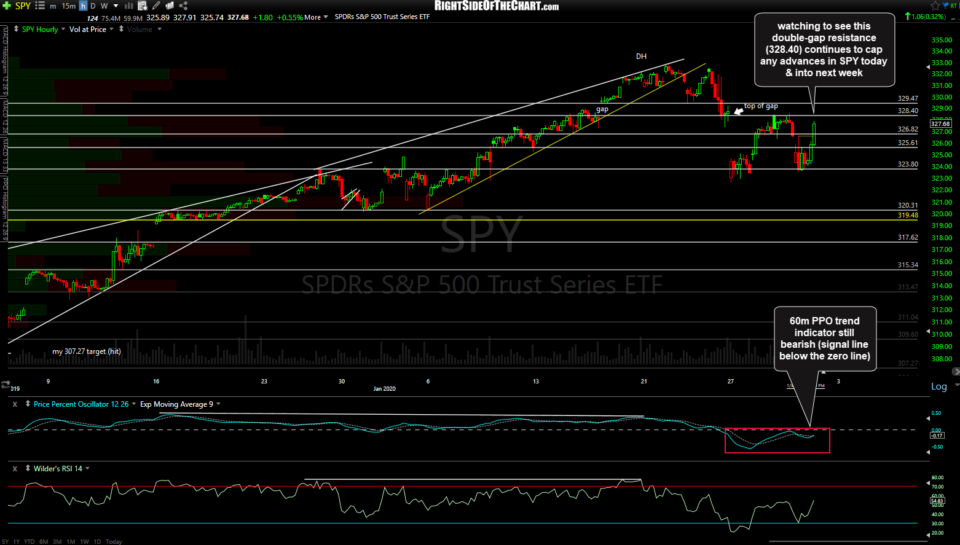Viewport: 960px width, 545px height.
Task: Open the Volume indicator dropdown
Action: (159, 29)
